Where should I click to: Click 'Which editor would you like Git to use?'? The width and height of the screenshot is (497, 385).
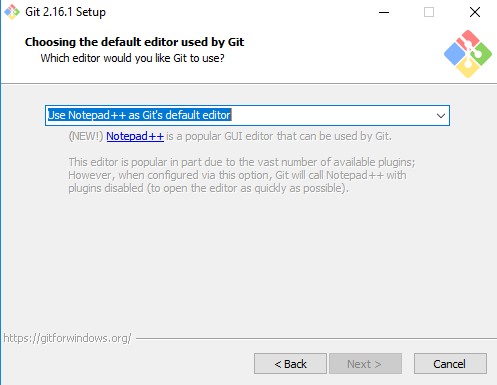tap(133, 58)
